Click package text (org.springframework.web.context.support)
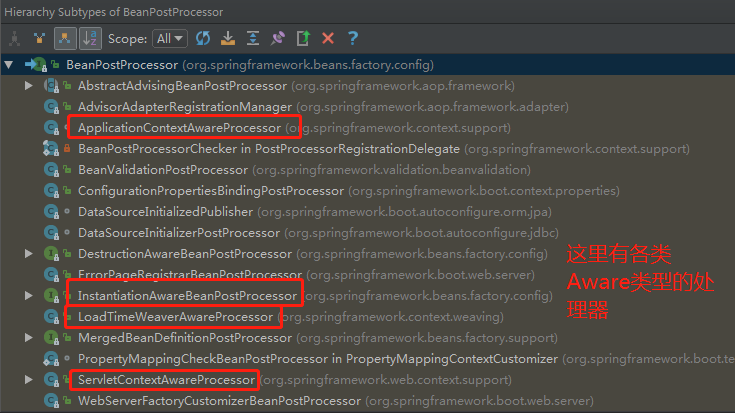The height and width of the screenshot is (413, 735). point(385,380)
